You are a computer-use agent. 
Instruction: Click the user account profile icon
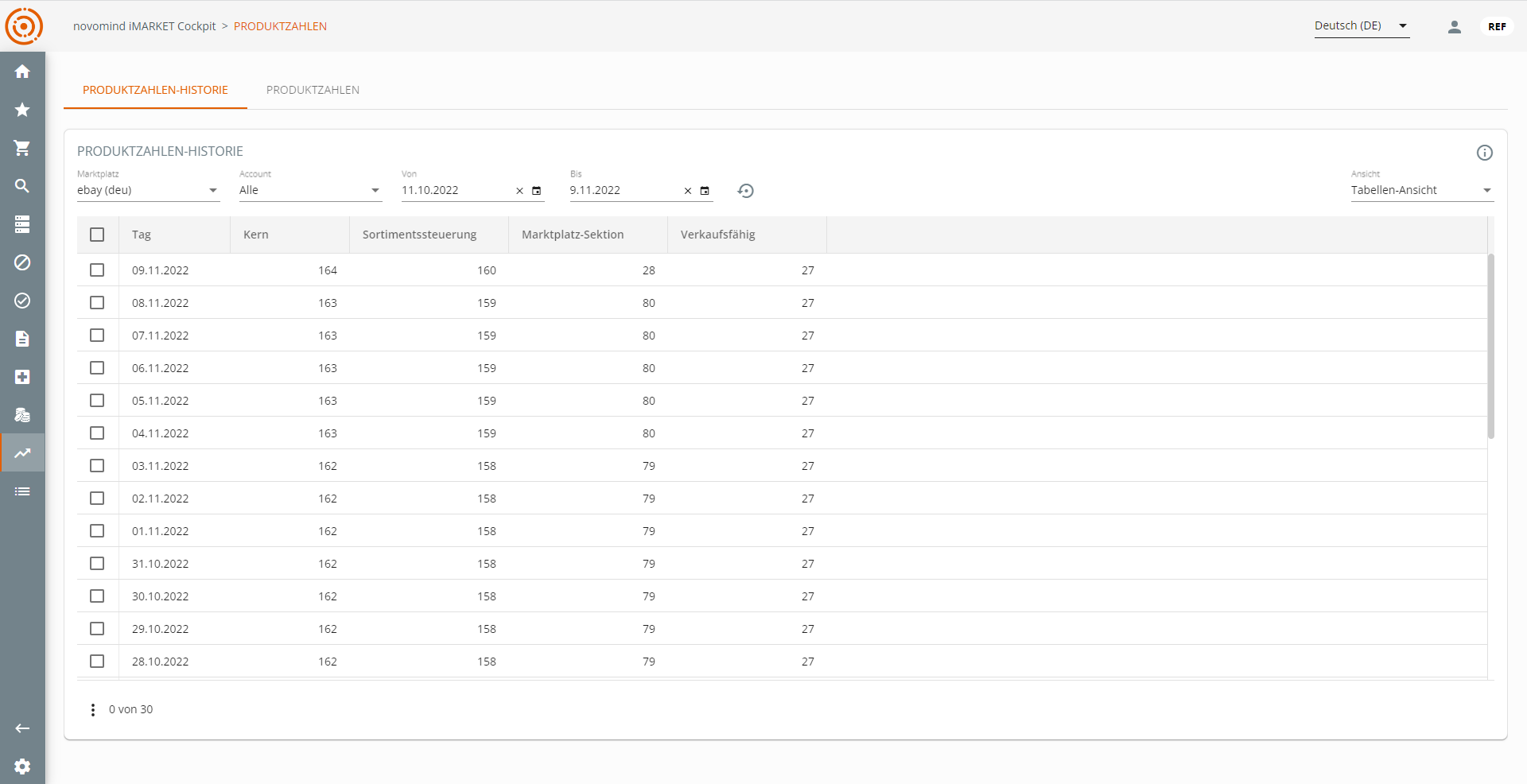click(1454, 27)
